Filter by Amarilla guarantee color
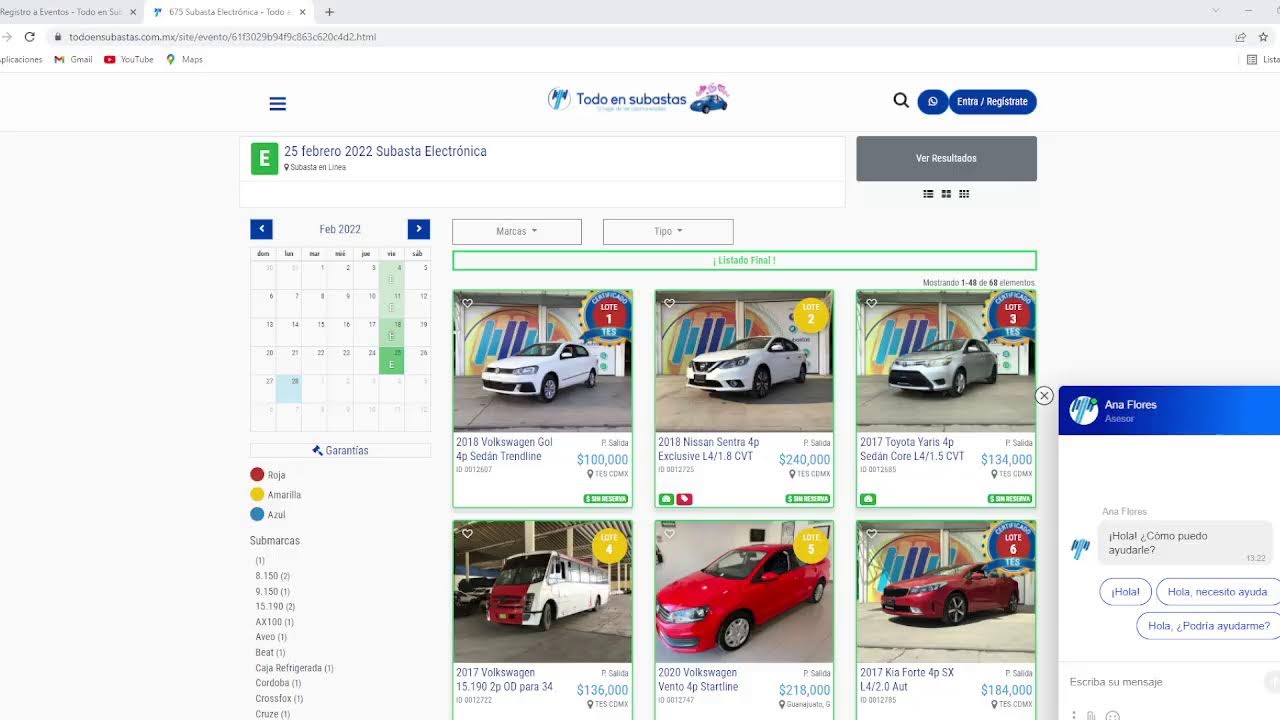The image size is (1280, 720). [x=276, y=495]
